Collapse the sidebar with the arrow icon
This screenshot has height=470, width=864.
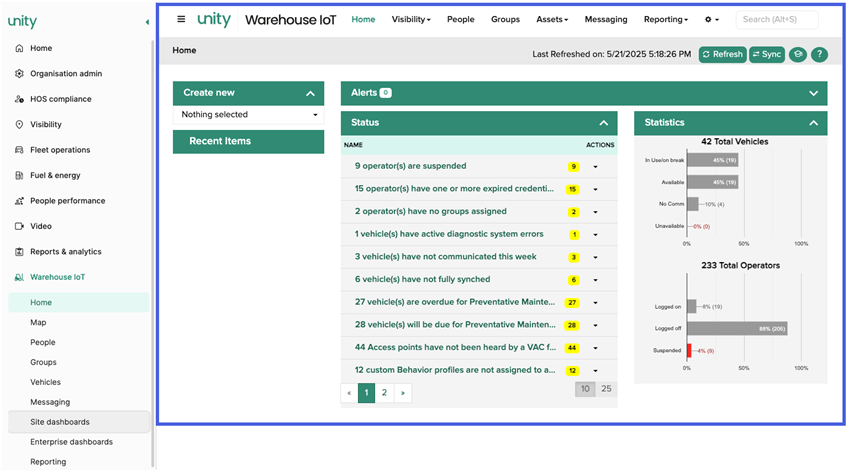coord(147,22)
